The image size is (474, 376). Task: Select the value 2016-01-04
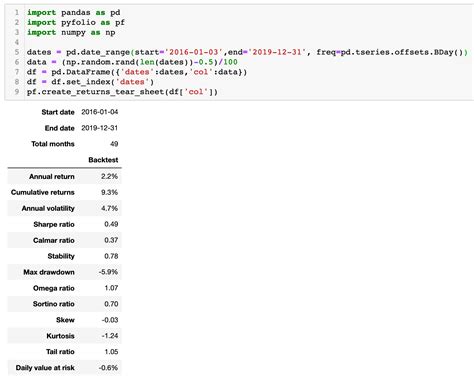click(x=100, y=112)
